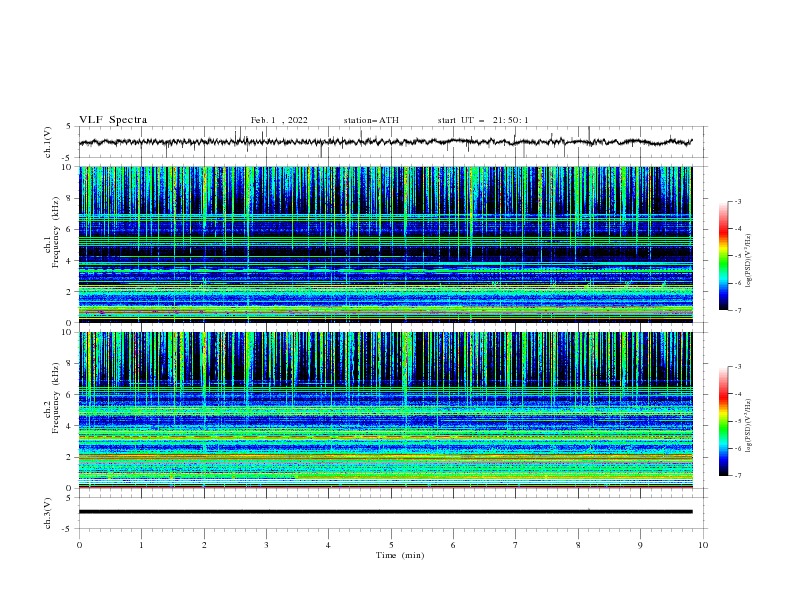Click time axis tick label '7'
792x612 pixels.
click(516, 545)
